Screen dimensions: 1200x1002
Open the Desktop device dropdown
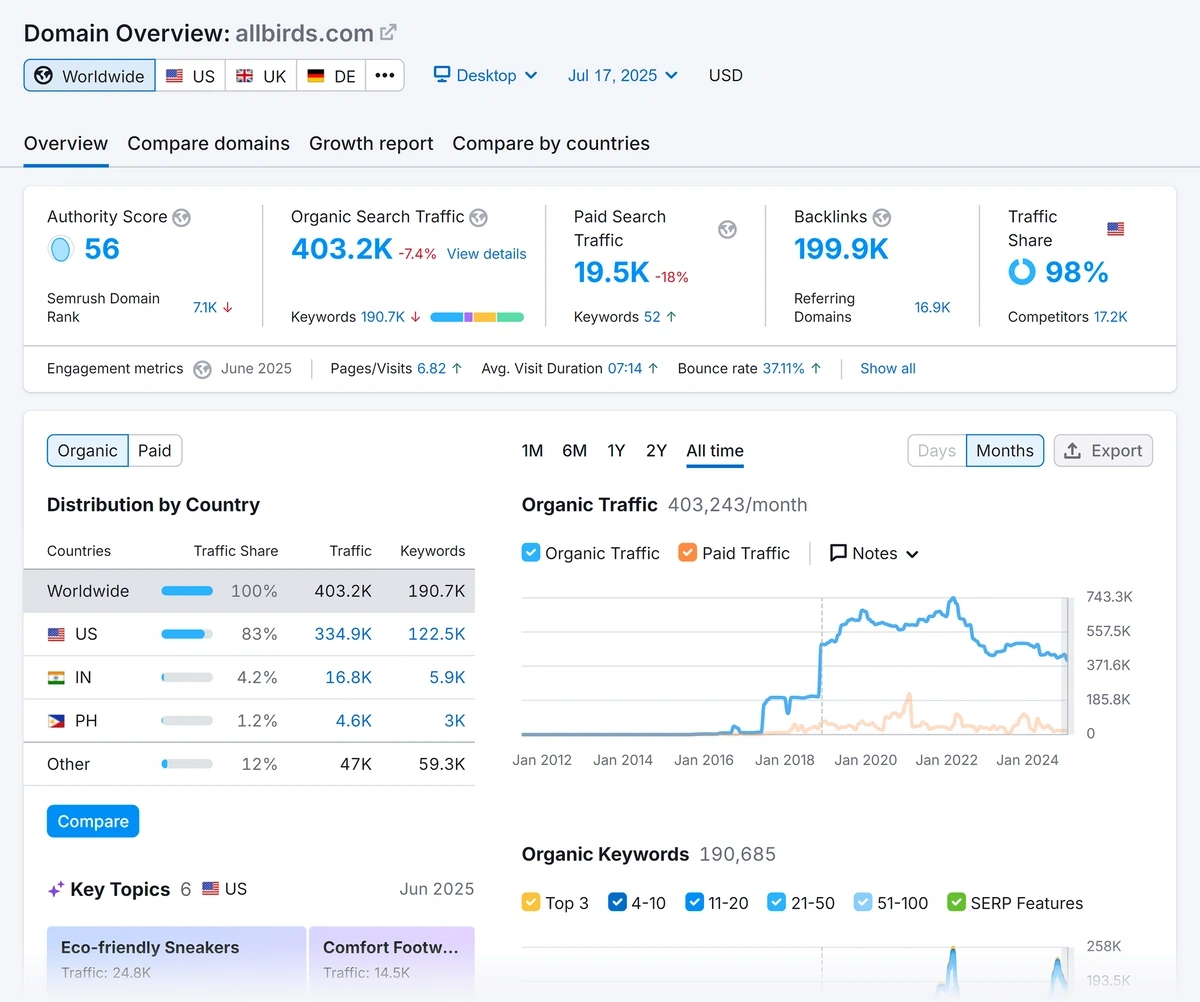[x=486, y=75]
